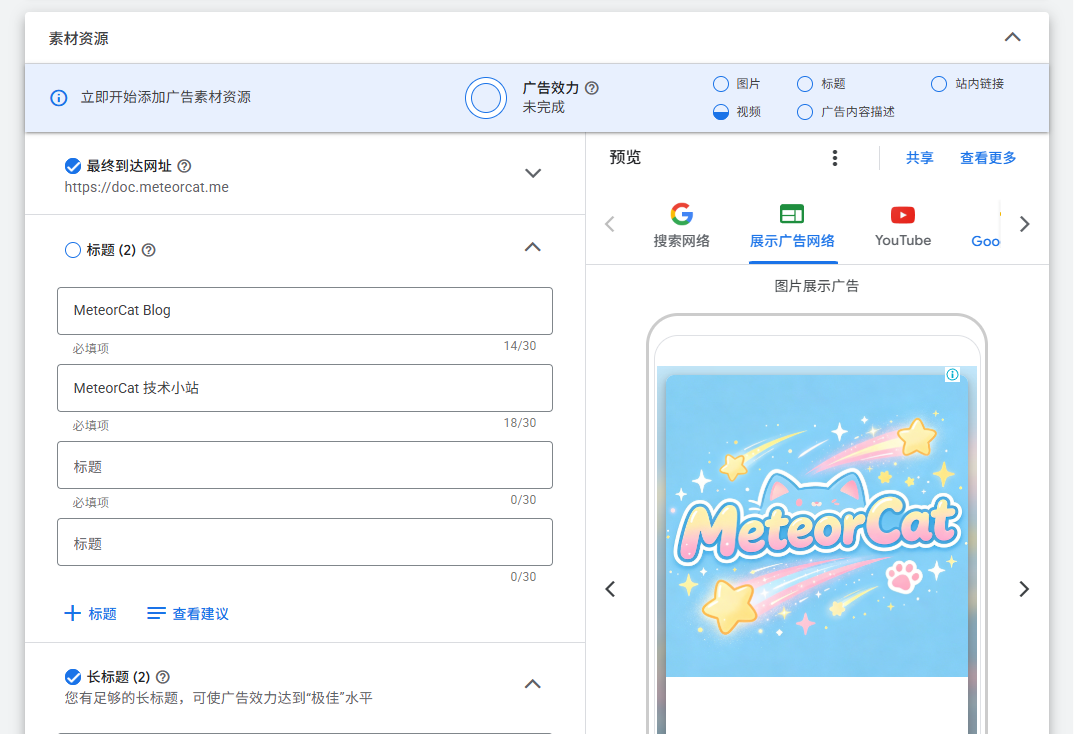Click the green display network icon
The height and width of the screenshot is (734, 1074).
tap(792, 214)
